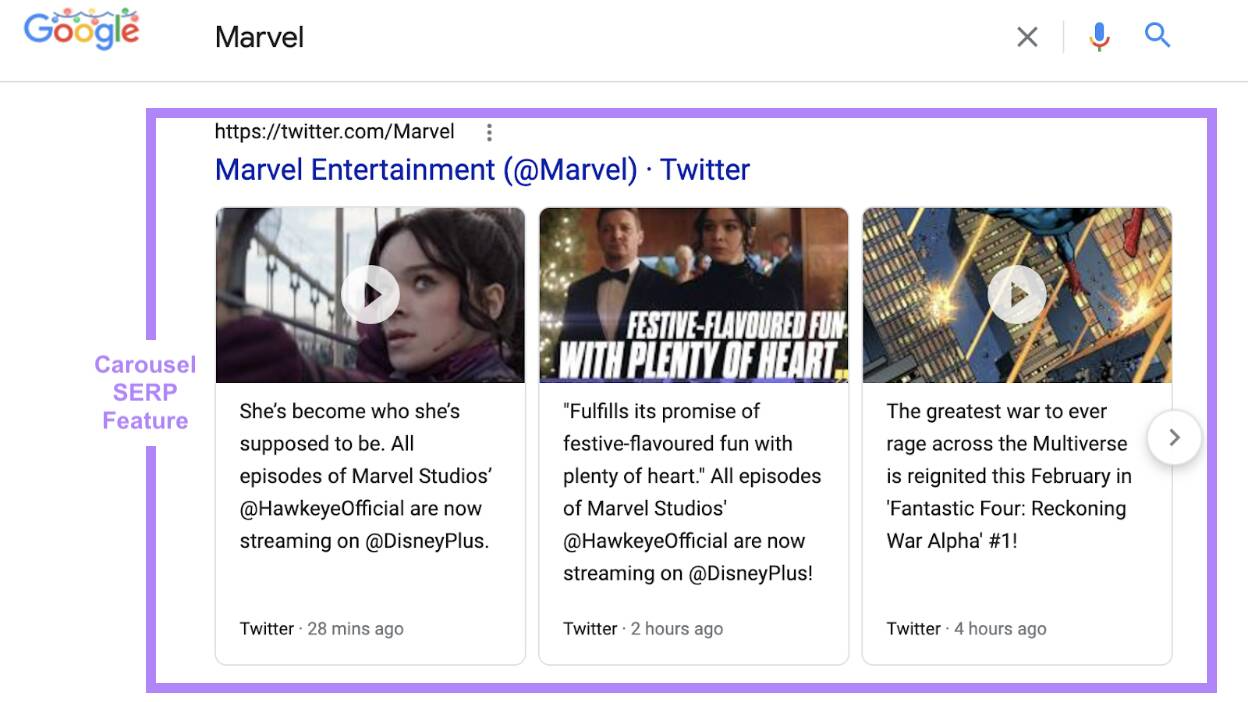Click the play icon on the Fantastic Four comic video
Viewport: 1248px width, 702px height.
tap(1017, 293)
